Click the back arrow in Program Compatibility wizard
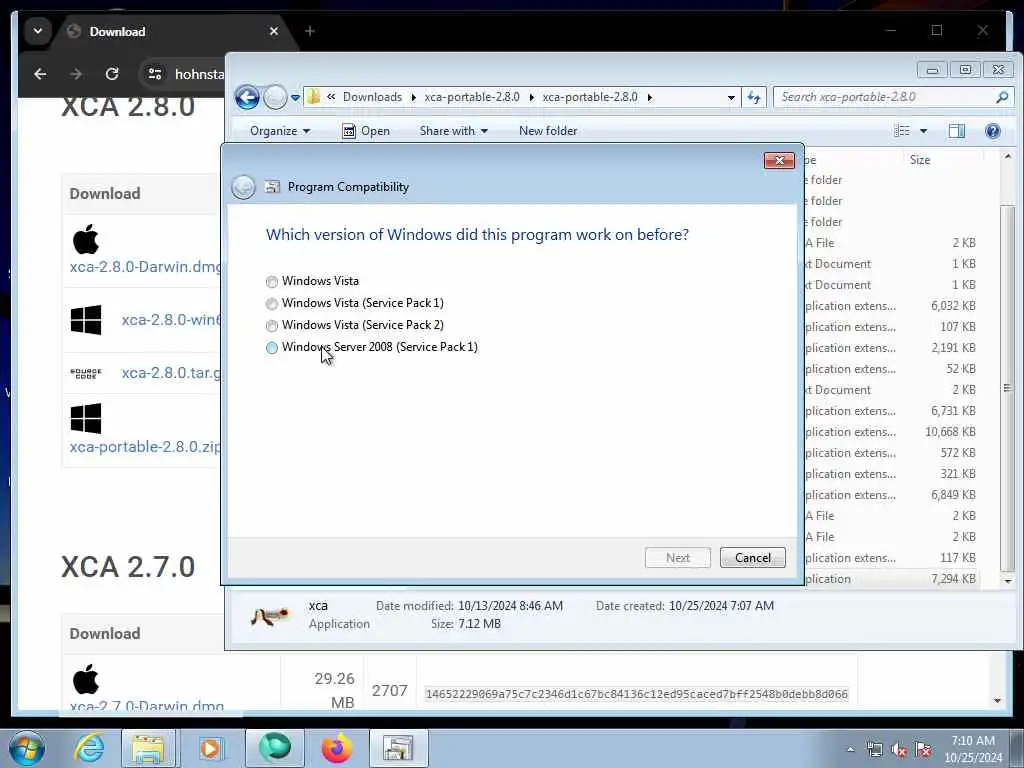The height and width of the screenshot is (768, 1024). tap(243, 187)
